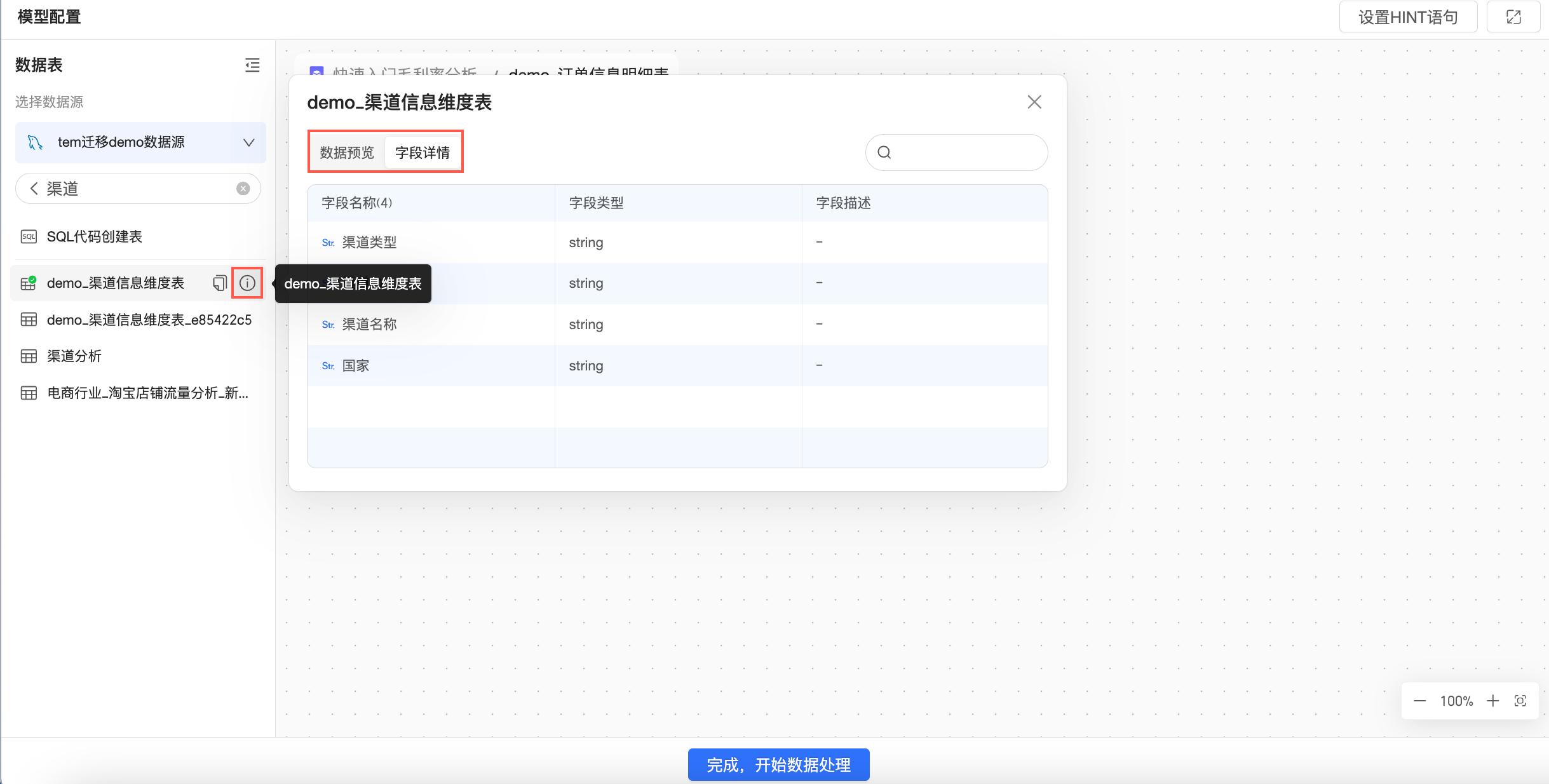Screen dimensions: 1549x784
Task: Switch to the 数据预览 tab
Action: [347, 152]
